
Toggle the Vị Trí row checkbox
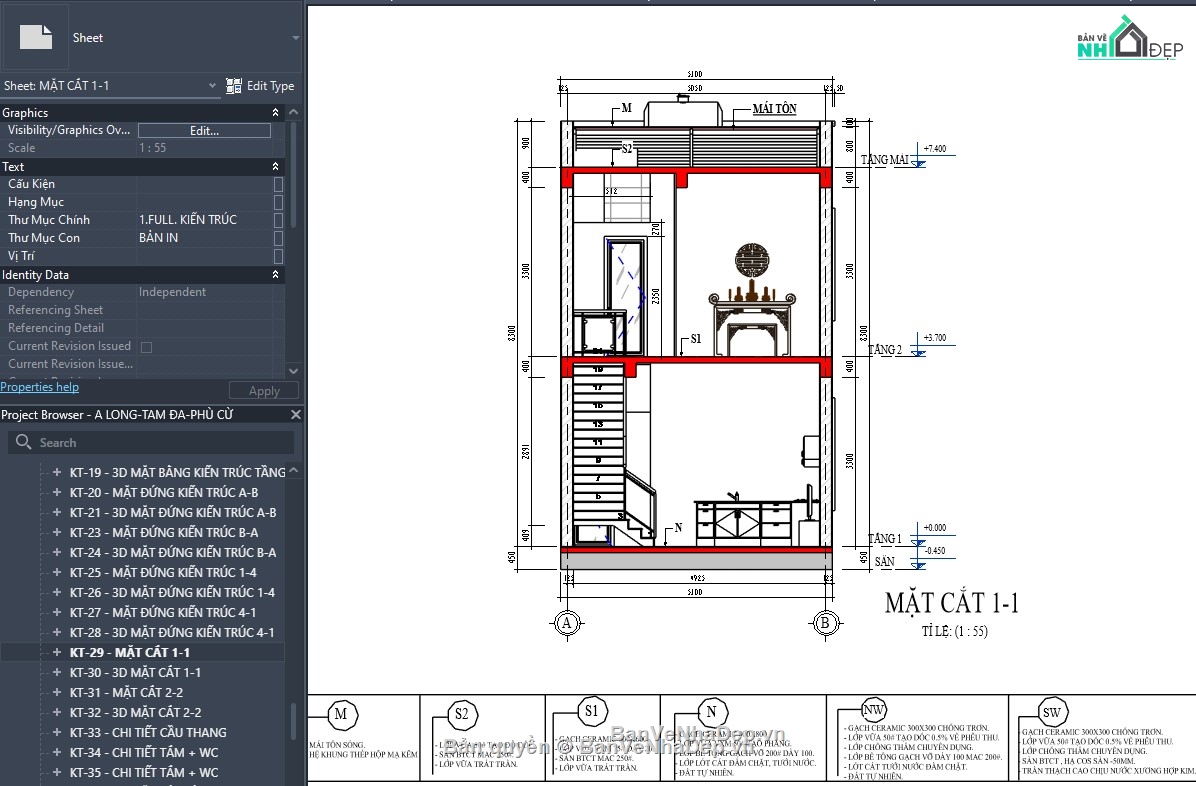[278, 256]
